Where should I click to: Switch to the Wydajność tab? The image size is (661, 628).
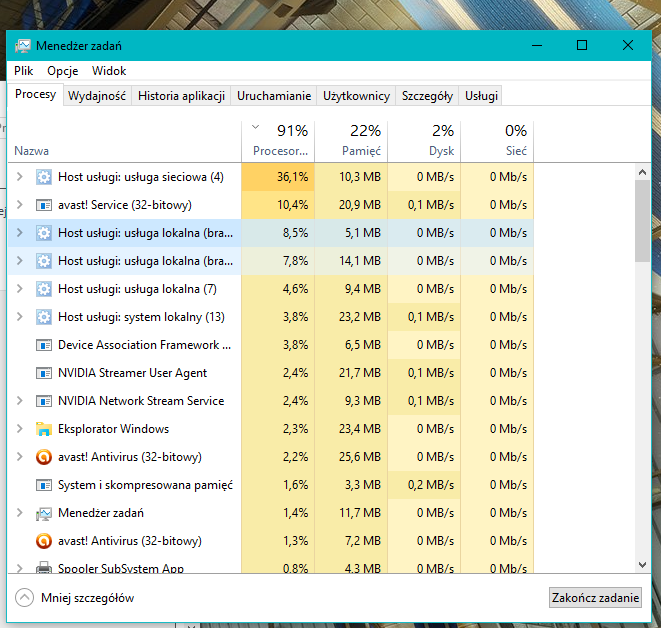pyautogui.click(x=97, y=96)
